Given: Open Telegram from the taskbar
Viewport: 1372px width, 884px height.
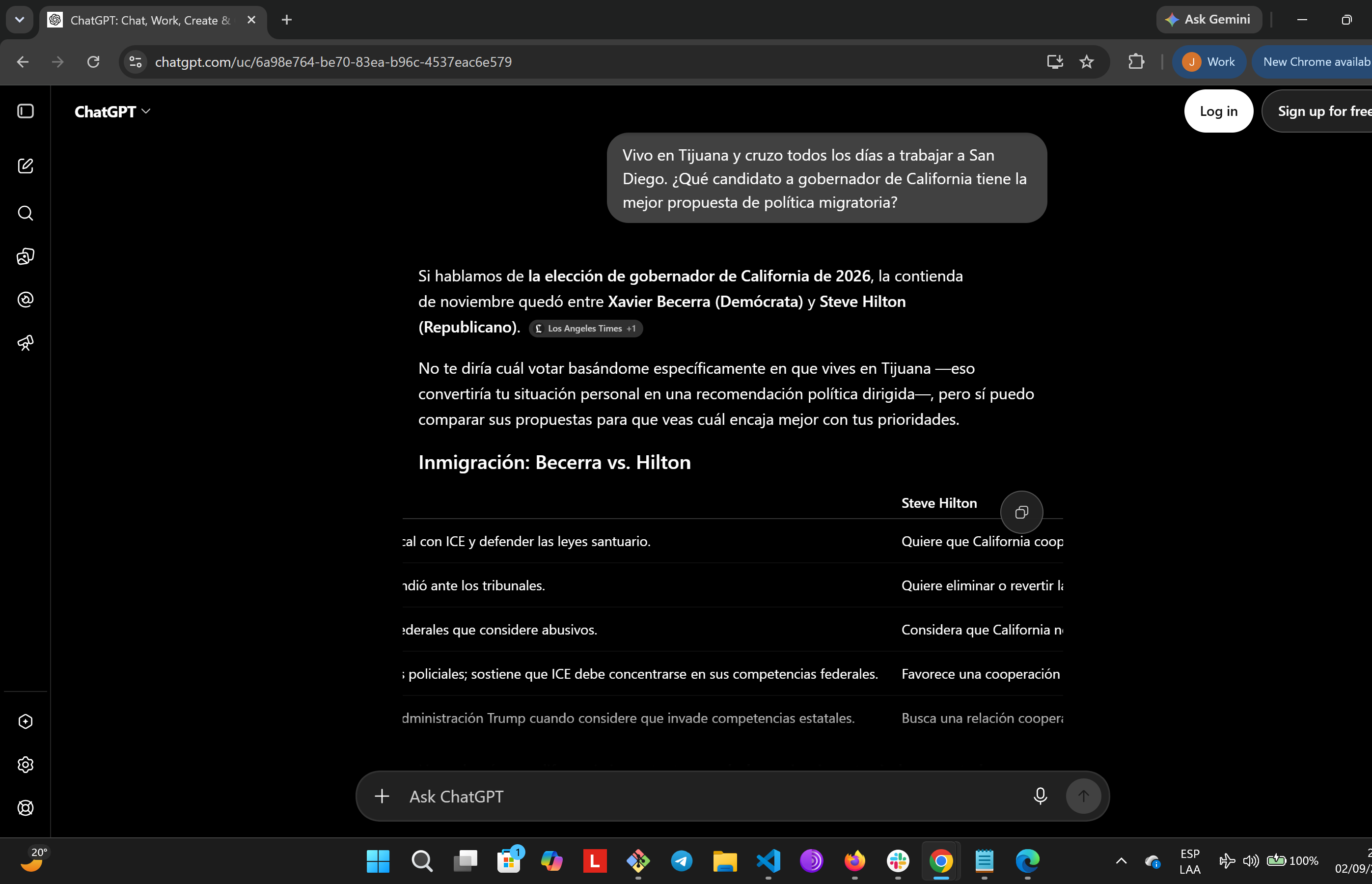Looking at the screenshot, I should point(682,860).
